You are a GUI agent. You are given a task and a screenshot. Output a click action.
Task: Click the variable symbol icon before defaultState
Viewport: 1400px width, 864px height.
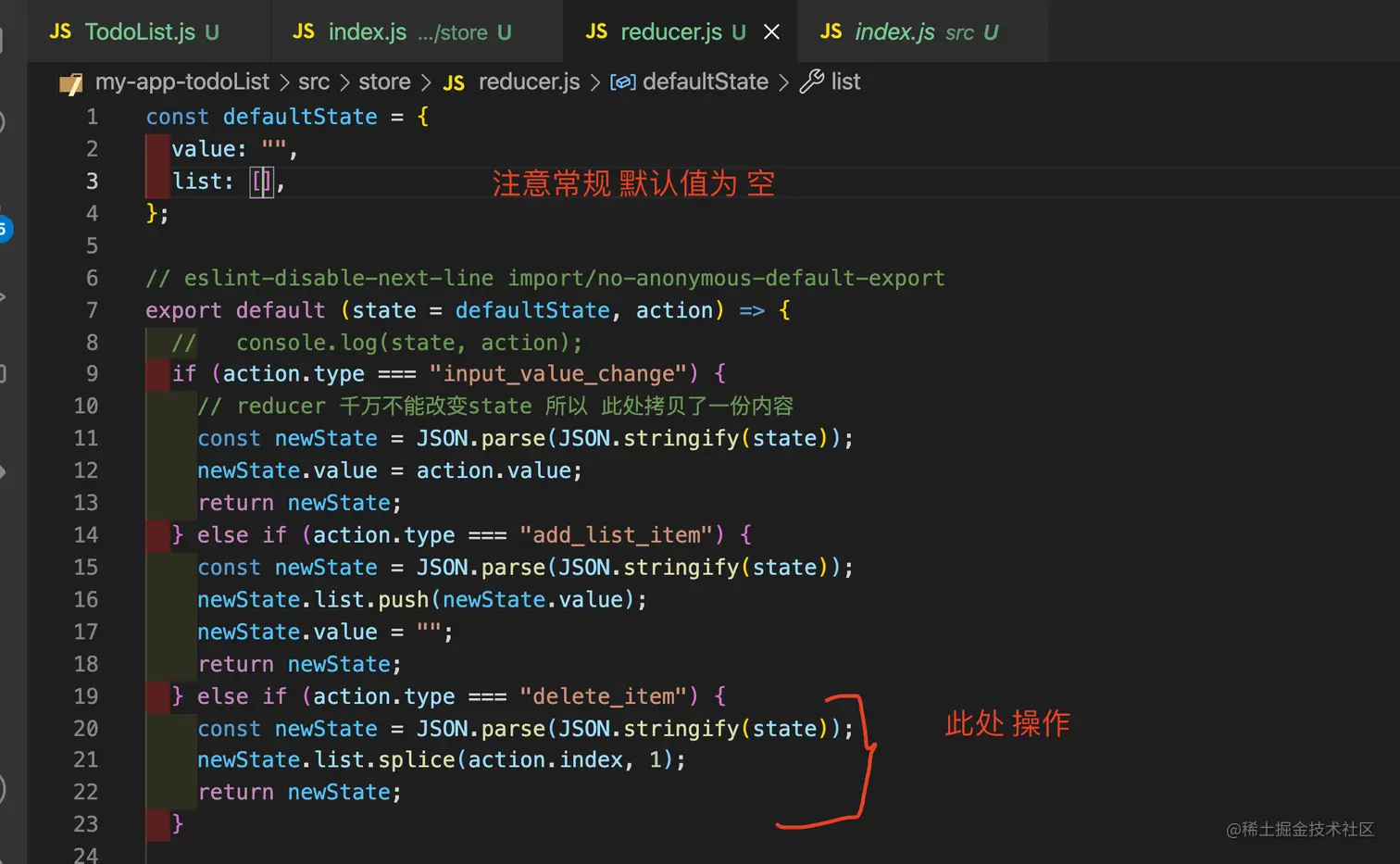click(622, 82)
